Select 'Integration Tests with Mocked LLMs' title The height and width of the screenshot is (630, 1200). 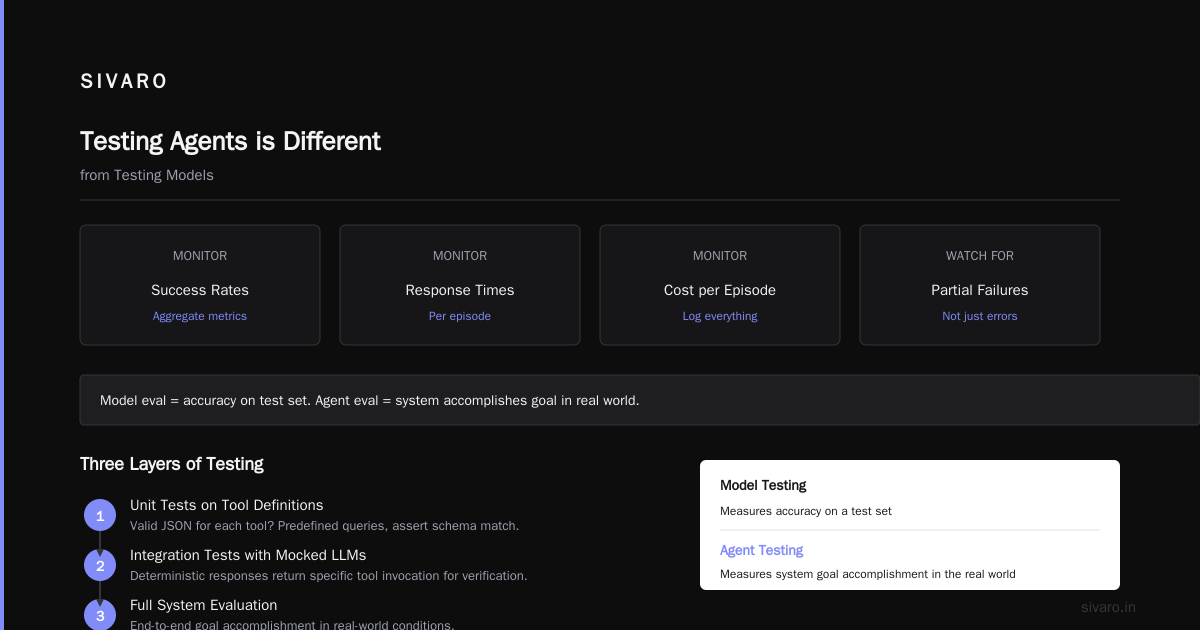click(x=248, y=555)
